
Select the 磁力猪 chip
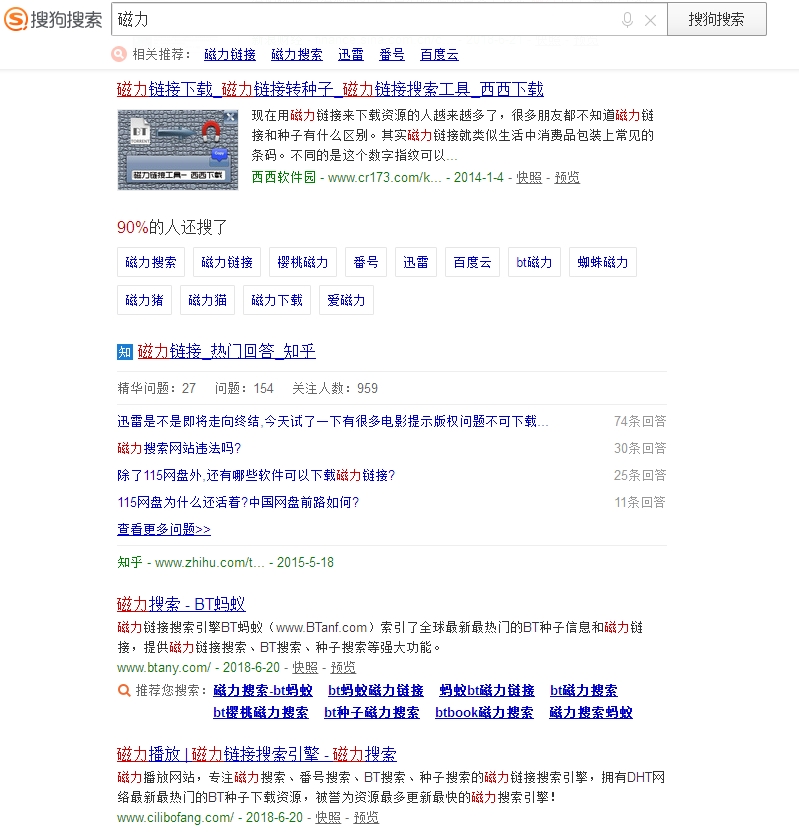coord(144,301)
